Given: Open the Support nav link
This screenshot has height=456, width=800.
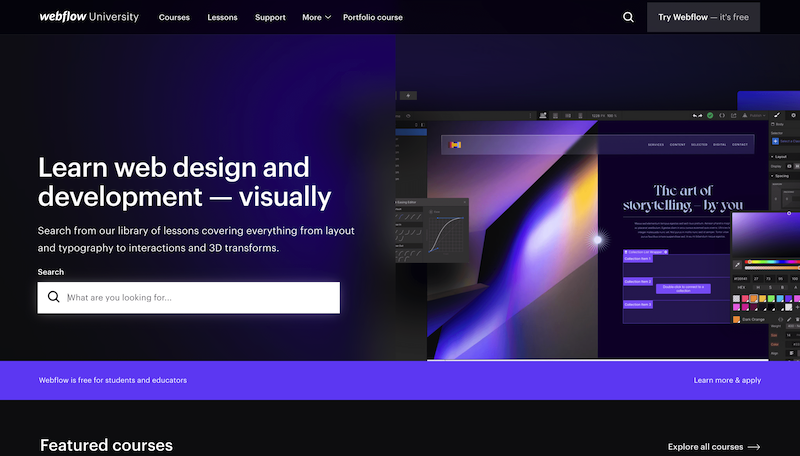Looking at the screenshot, I should (x=270, y=17).
